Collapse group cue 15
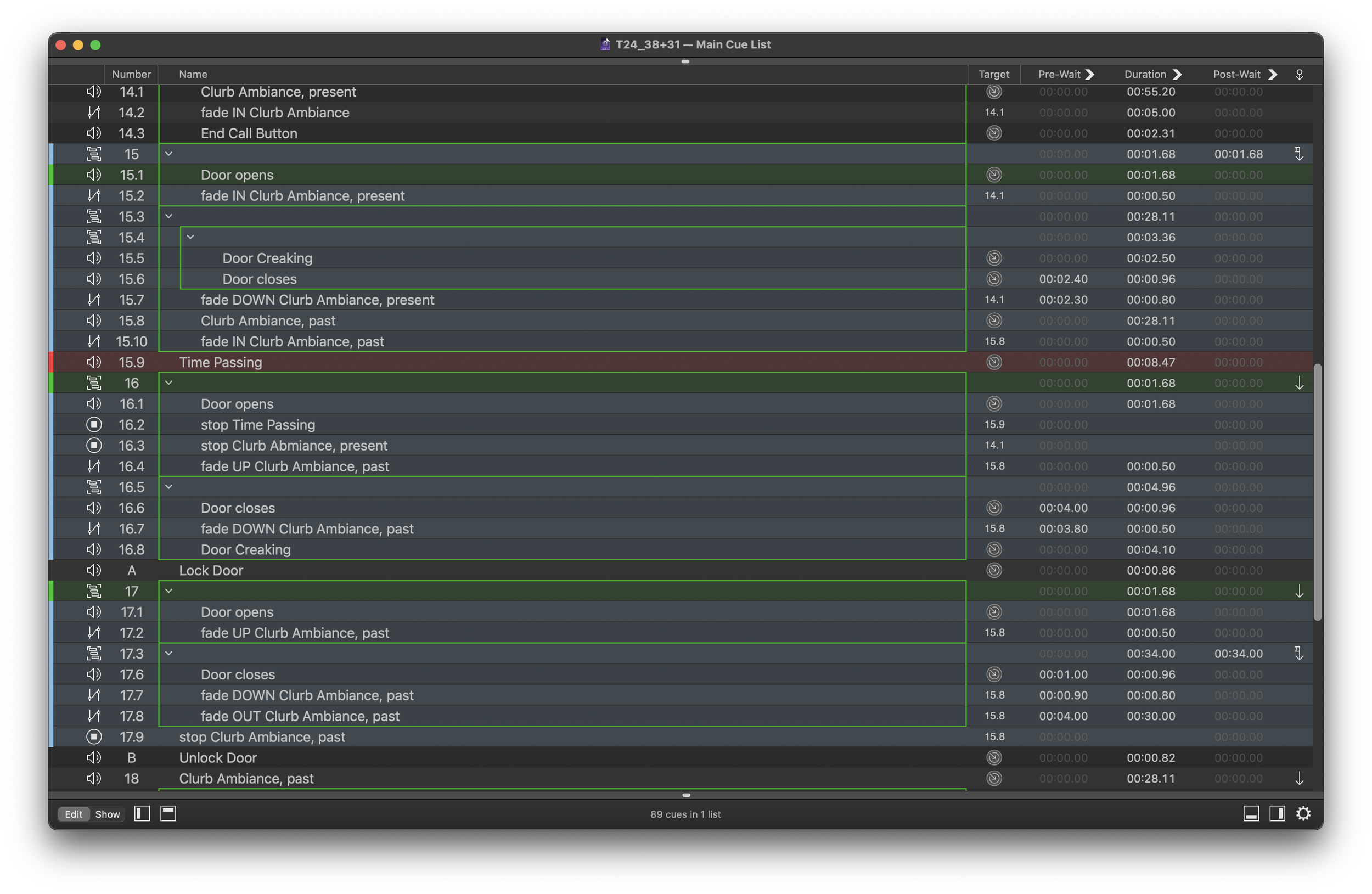This screenshot has width=1372, height=894. click(x=169, y=154)
